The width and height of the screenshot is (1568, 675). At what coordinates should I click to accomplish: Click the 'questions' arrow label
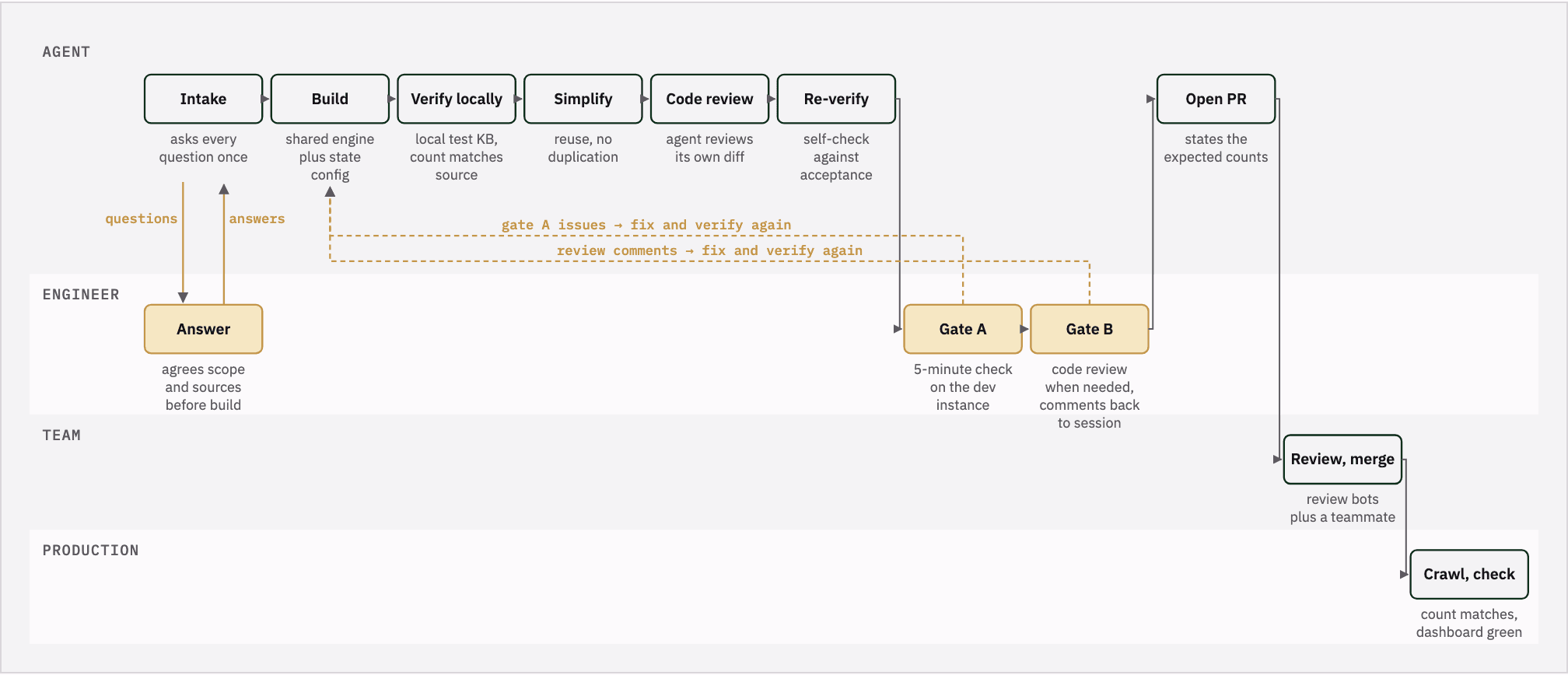(x=142, y=219)
